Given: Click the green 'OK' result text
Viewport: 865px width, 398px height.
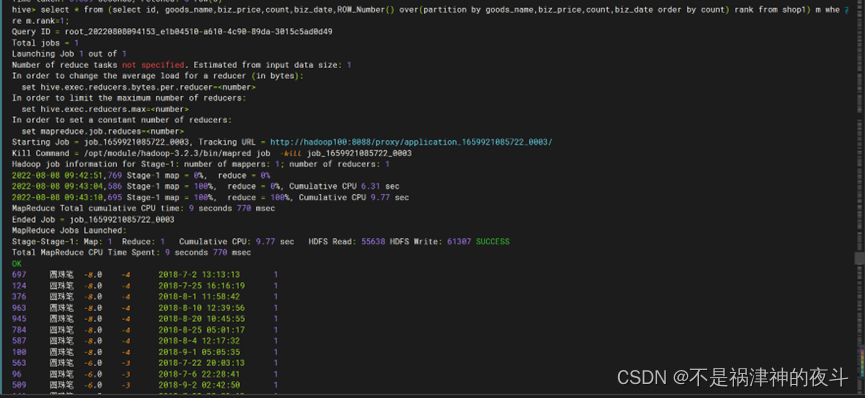Looking at the screenshot, I should tap(17, 264).
